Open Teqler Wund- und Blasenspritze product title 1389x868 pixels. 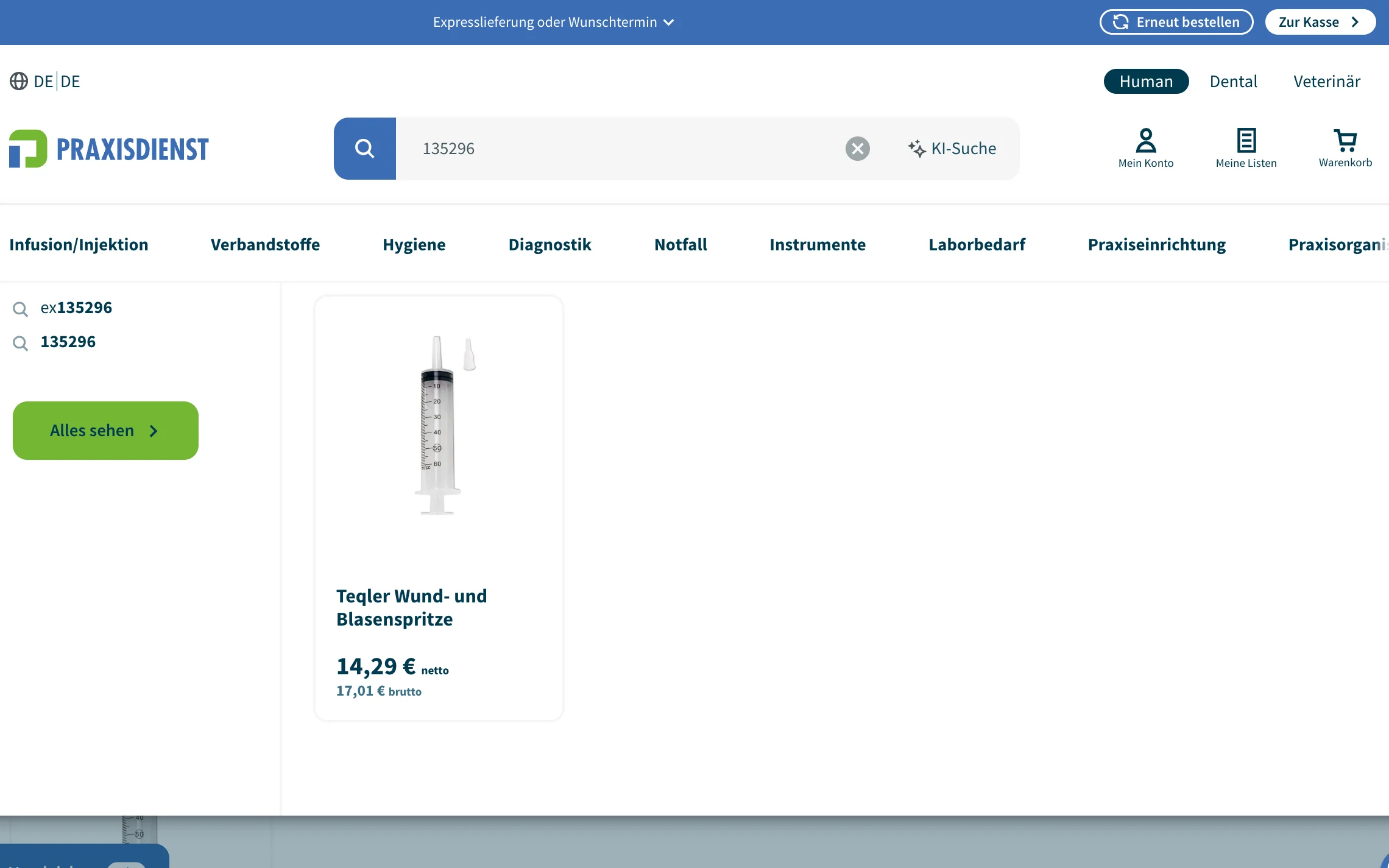[411, 607]
